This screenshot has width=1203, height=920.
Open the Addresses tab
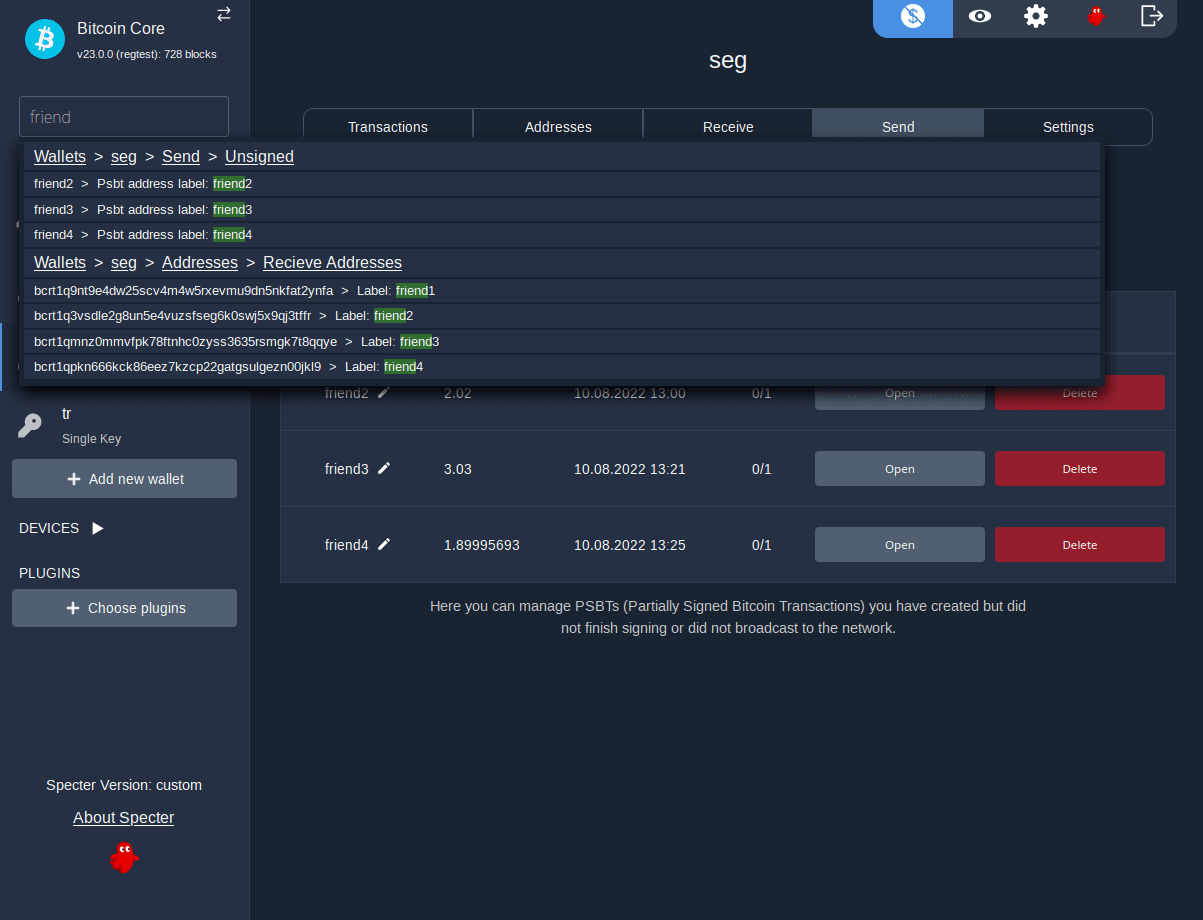[x=558, y=127]
